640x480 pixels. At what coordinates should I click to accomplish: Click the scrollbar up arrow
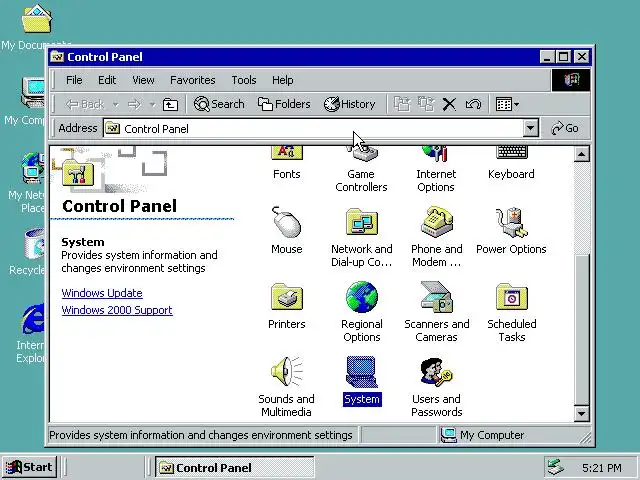click(581, 154)
